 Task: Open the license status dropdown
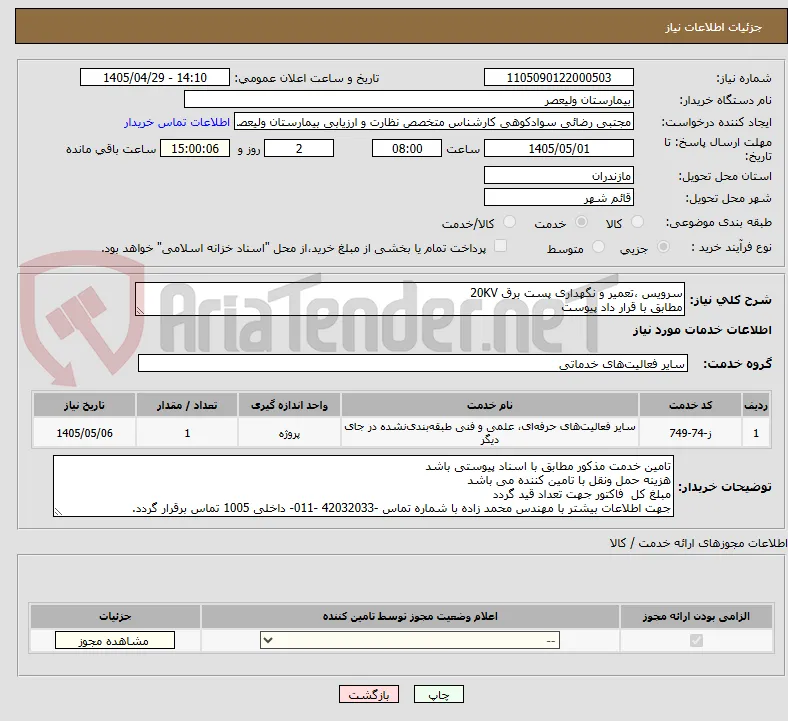click(x=410, y=640)
